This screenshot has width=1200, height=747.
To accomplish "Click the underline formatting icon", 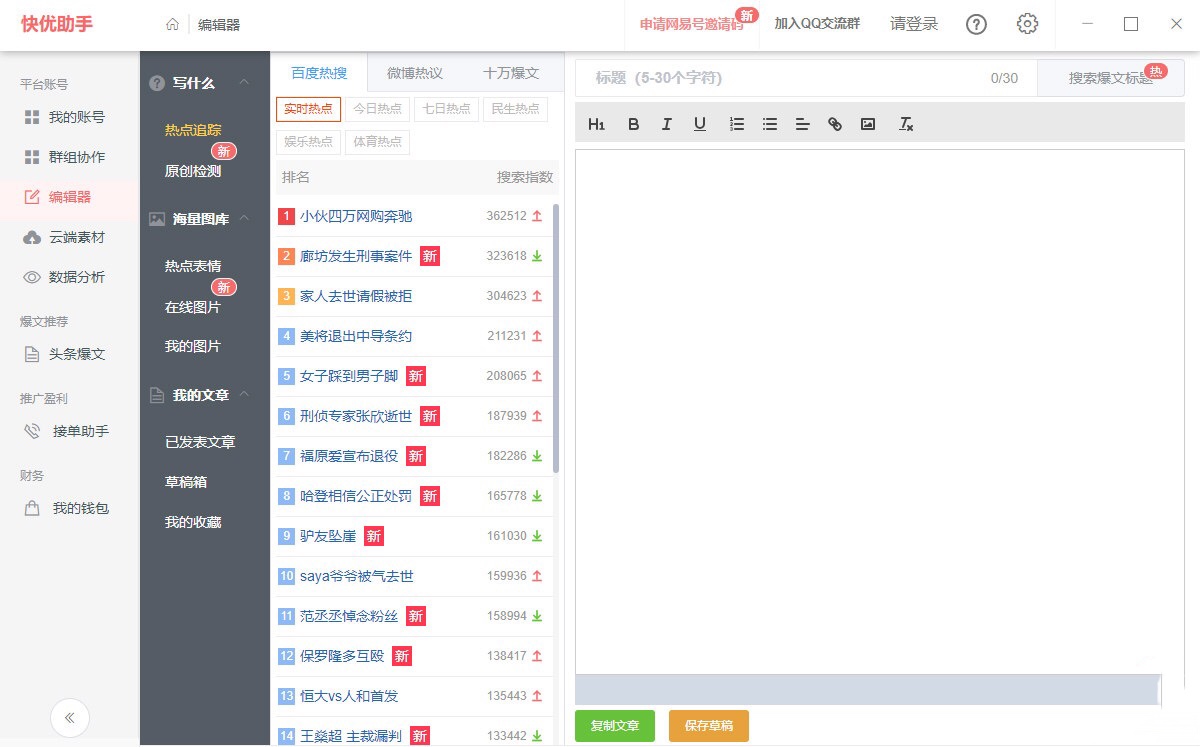I will (x=700, y=124).
